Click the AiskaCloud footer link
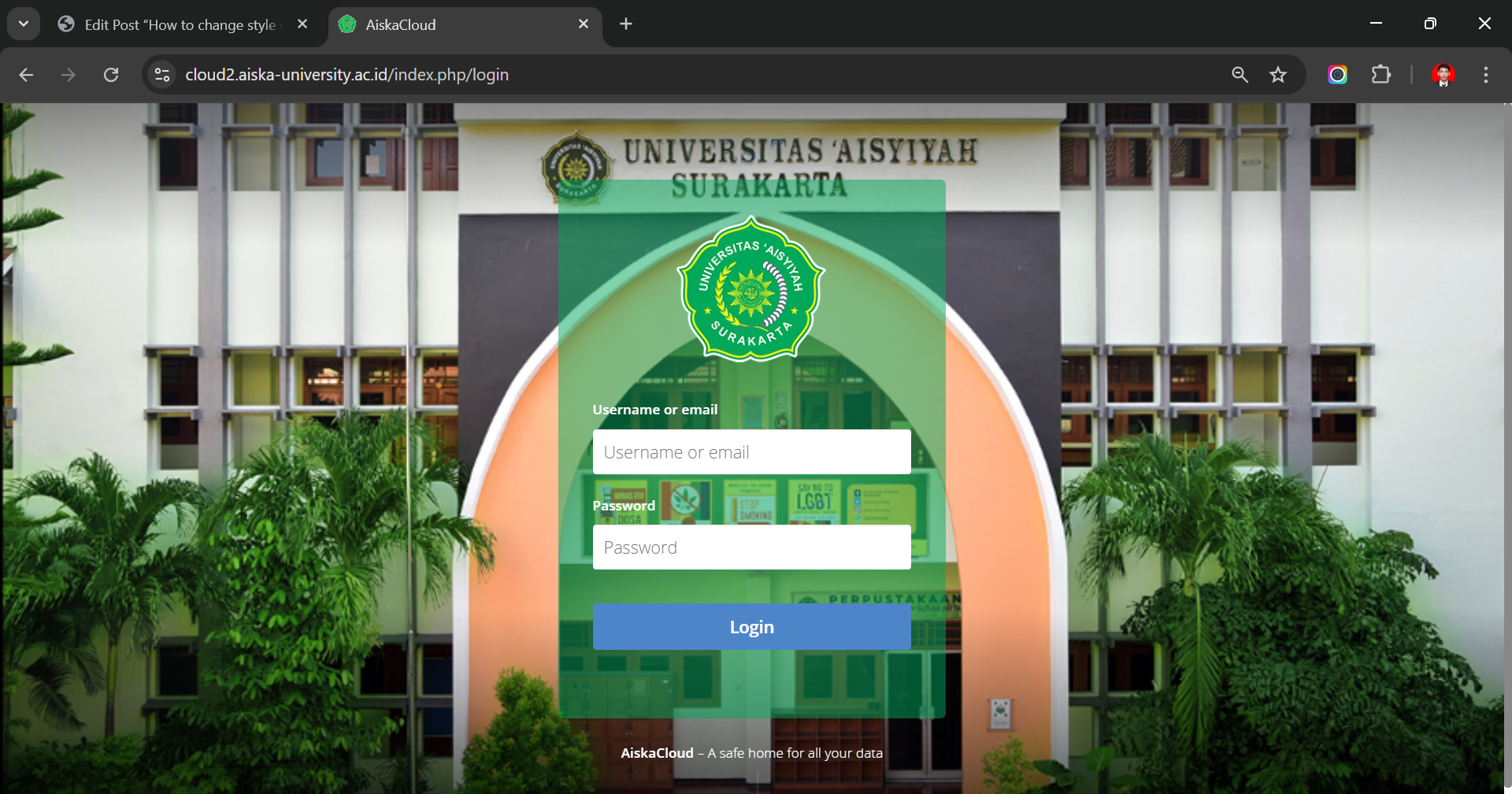This screenshot has width=1512, height=794. point(657,753)
